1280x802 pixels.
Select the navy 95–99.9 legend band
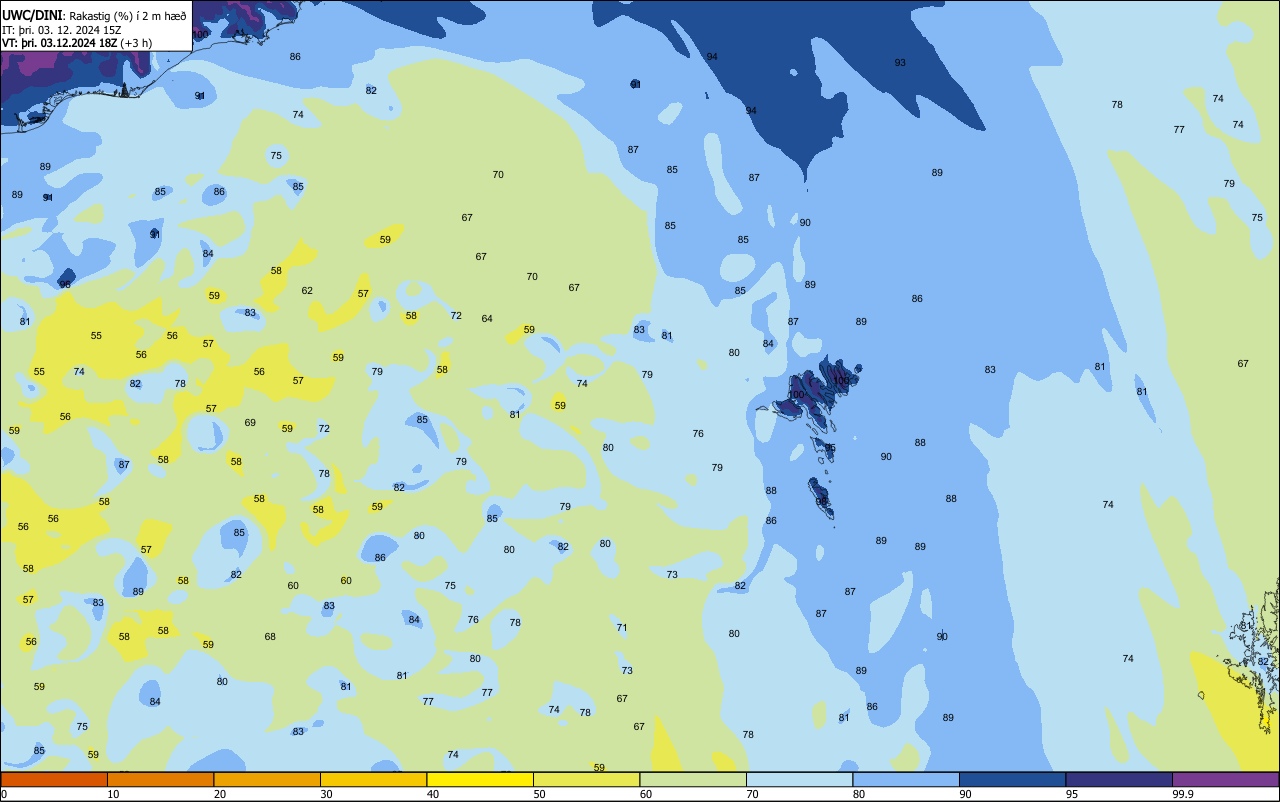pyautogui.click(x=1119, y=779)
